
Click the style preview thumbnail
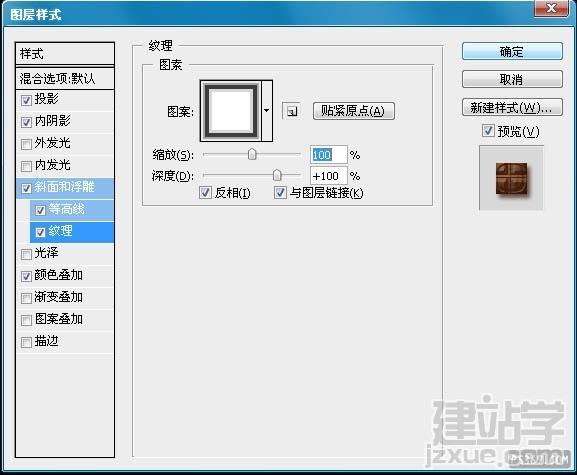[511, 178]
